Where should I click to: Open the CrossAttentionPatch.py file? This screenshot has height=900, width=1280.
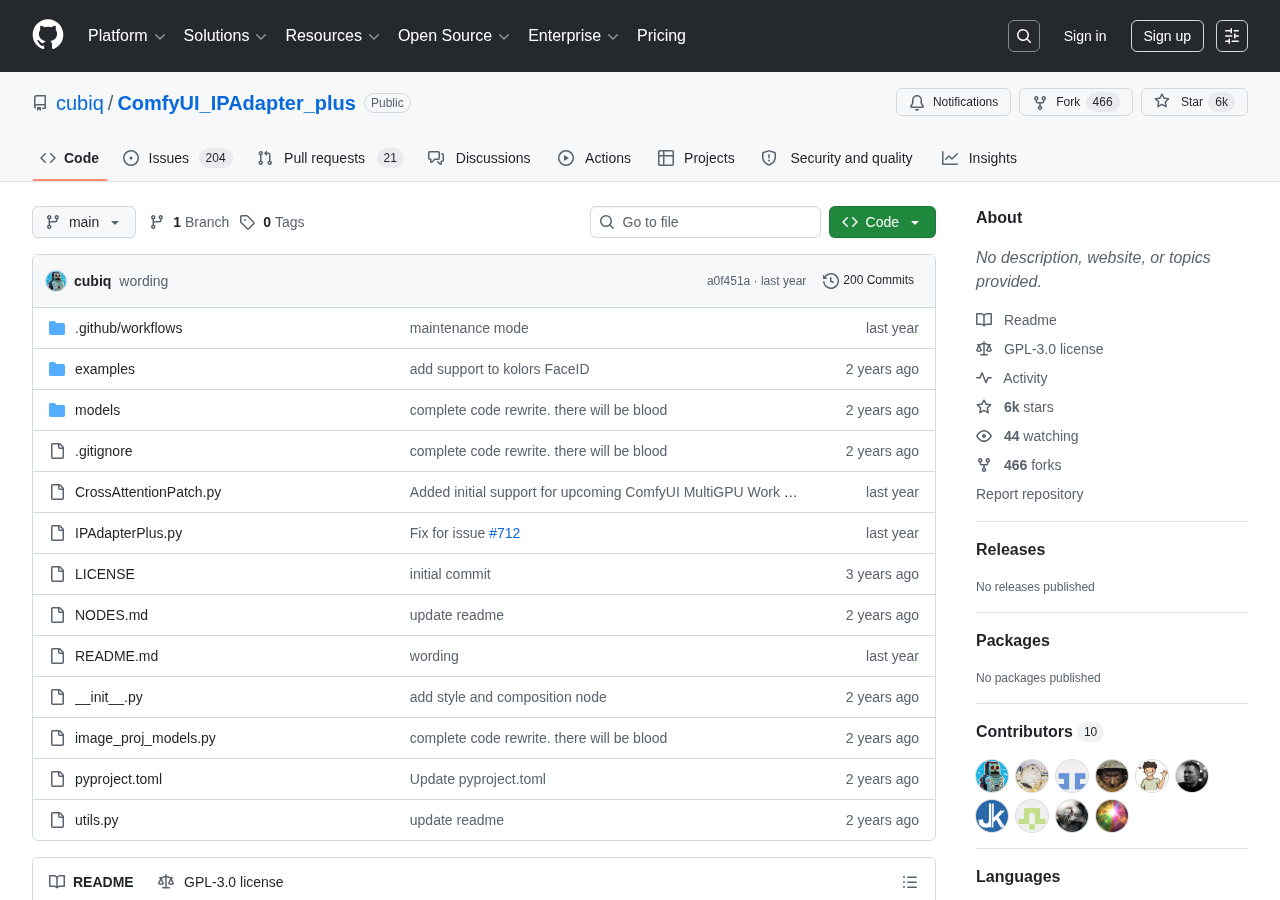(148, 492)
